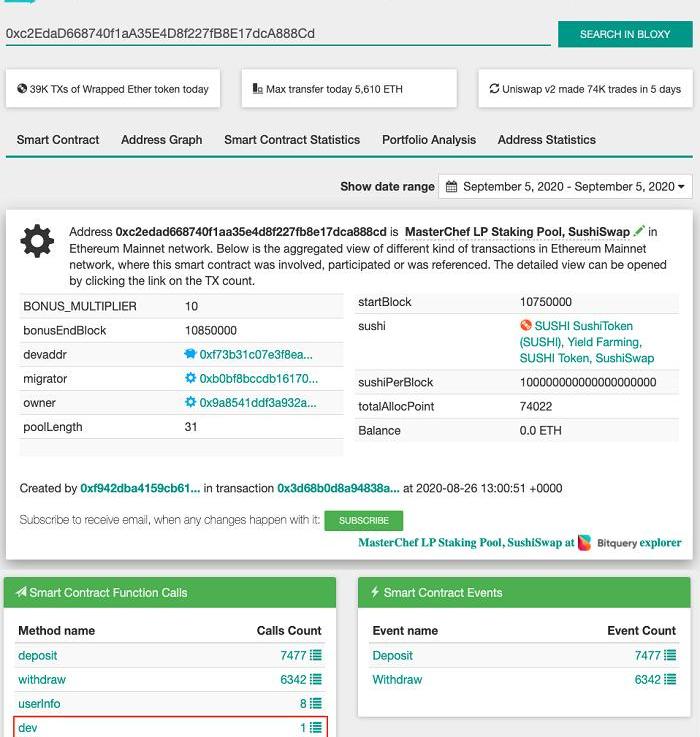Viewport: 700px width, 737px height.
Task: Click the creator address 0xf942dba4159cb61 link
Action: (x=140, y=489)
